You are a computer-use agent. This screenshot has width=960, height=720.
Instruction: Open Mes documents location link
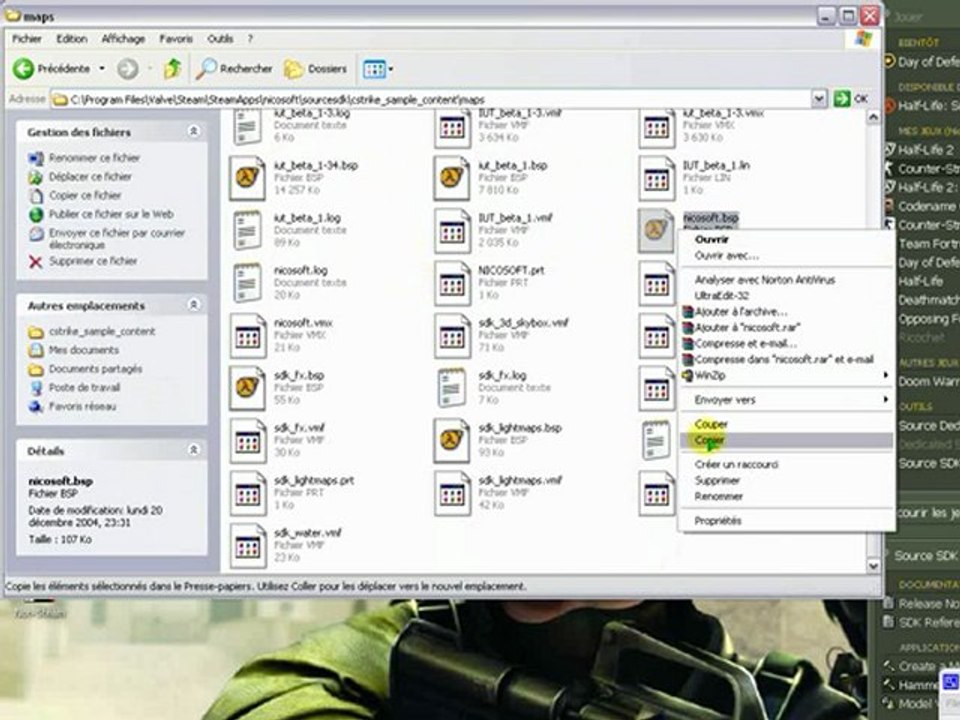[x=84, y=350]
